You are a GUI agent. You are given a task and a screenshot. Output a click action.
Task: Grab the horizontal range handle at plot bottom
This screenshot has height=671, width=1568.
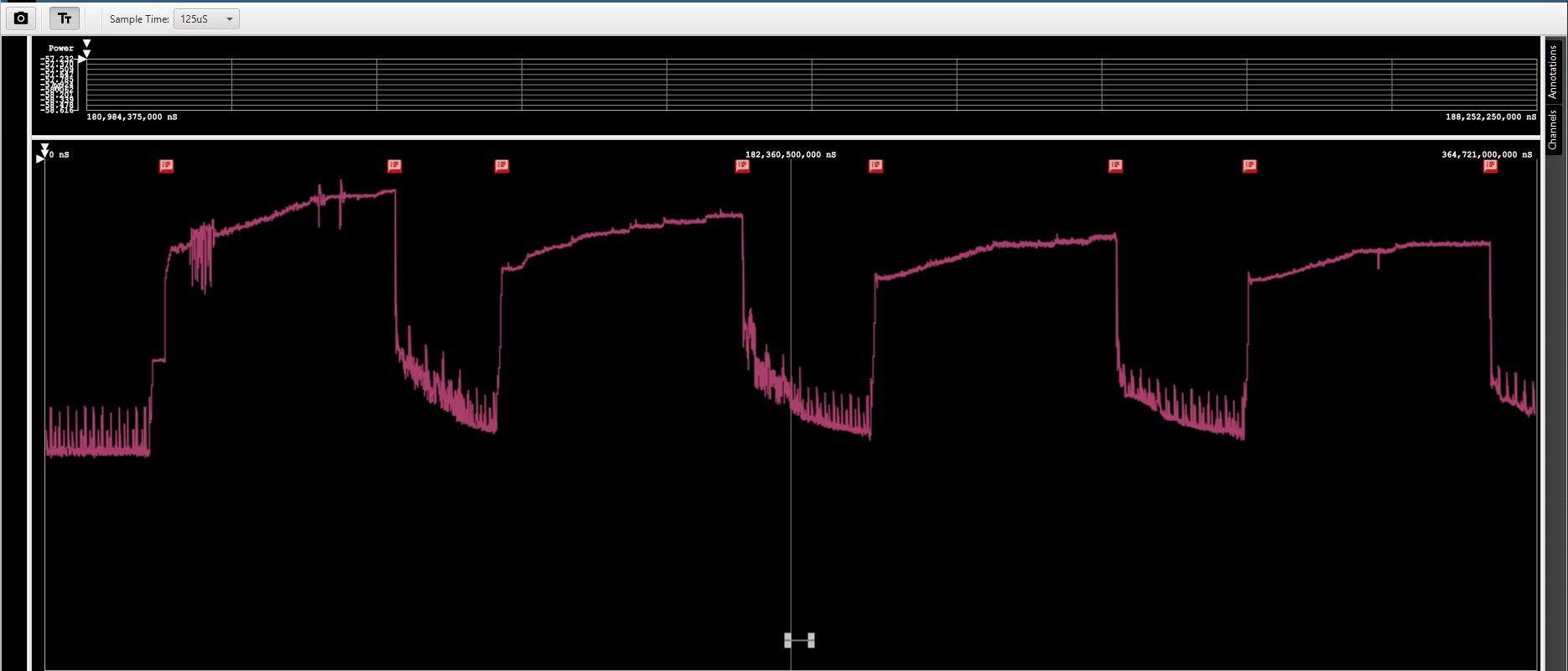[799, 641]
